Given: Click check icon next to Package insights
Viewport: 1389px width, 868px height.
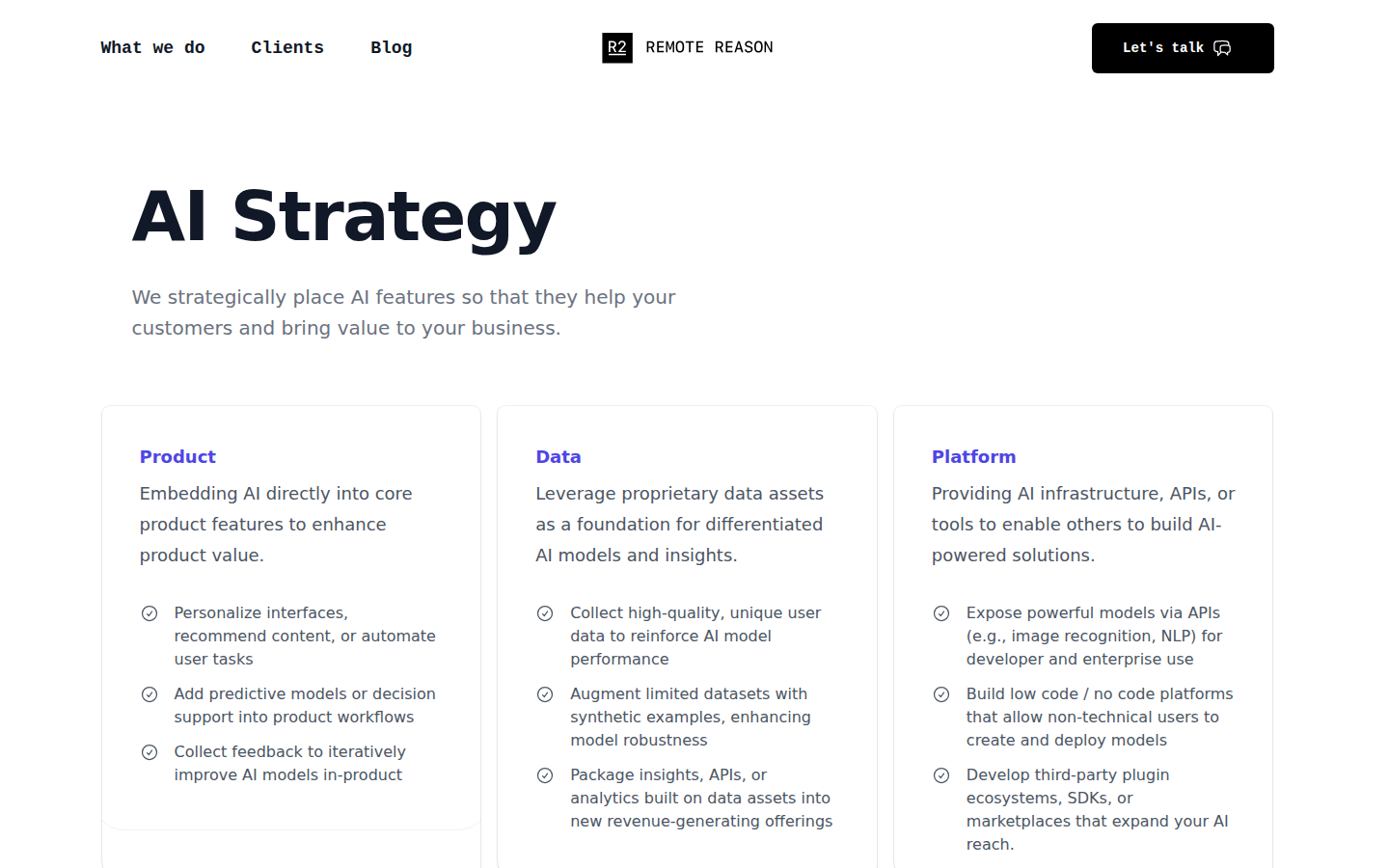Looking at the screenshot, I should tap(545, 775).
